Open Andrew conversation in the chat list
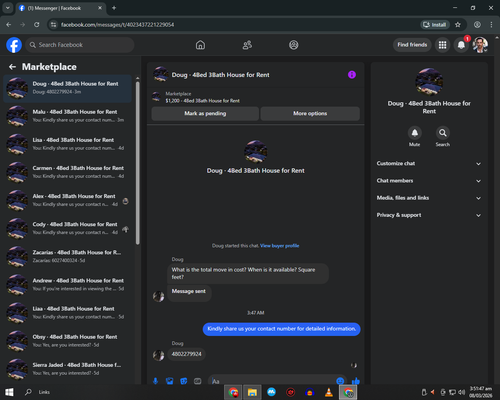500x400 pixels. click(x=67, y=285)
